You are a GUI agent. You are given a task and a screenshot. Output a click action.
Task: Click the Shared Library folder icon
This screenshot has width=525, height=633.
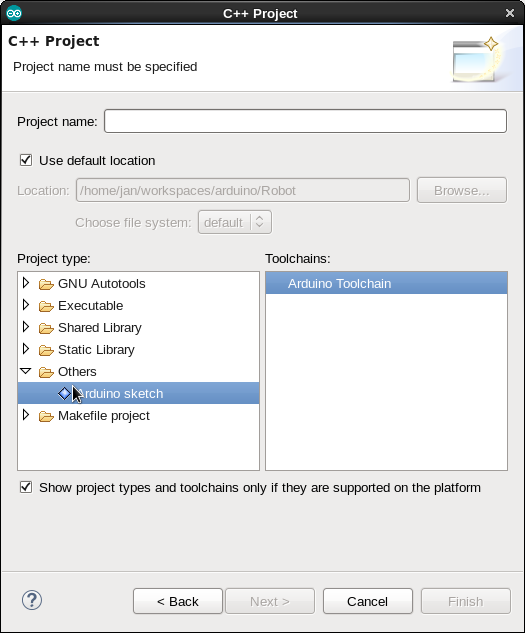point(46,328)
